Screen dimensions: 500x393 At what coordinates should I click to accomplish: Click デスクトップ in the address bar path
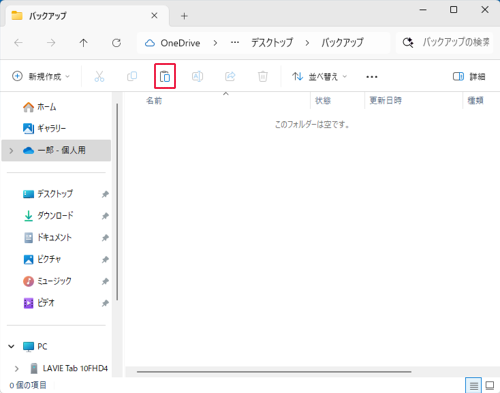pyautogui.click(x=272, y=43)
